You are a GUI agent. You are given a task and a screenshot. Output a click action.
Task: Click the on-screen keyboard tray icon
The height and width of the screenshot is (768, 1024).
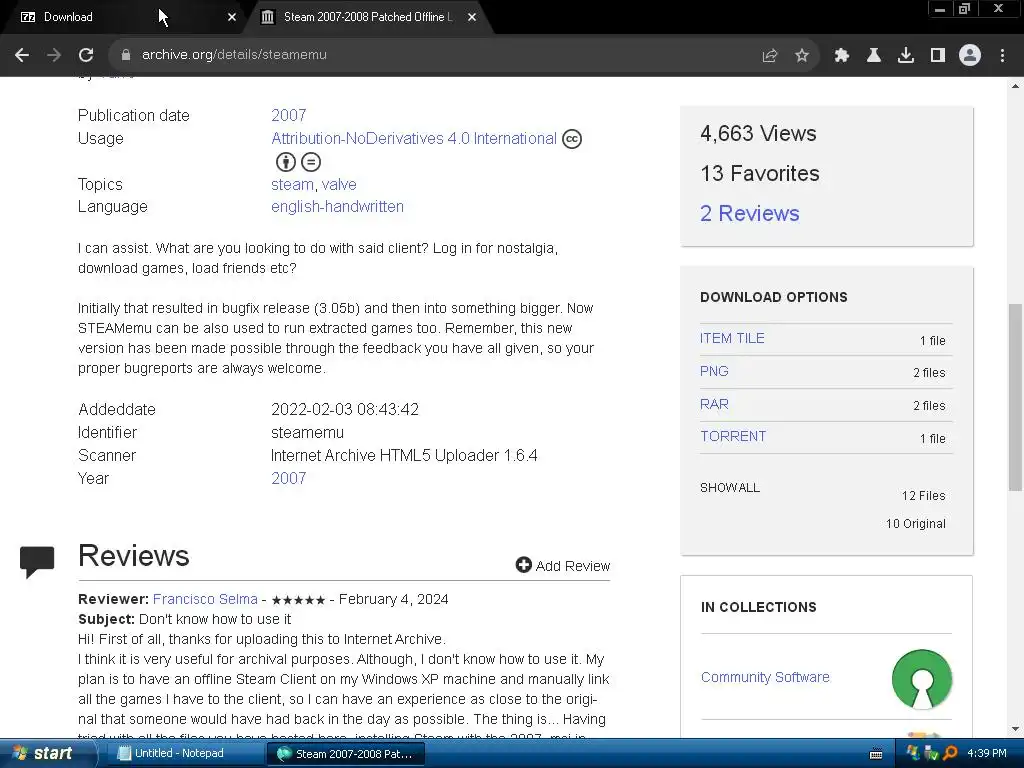[876, 754]
